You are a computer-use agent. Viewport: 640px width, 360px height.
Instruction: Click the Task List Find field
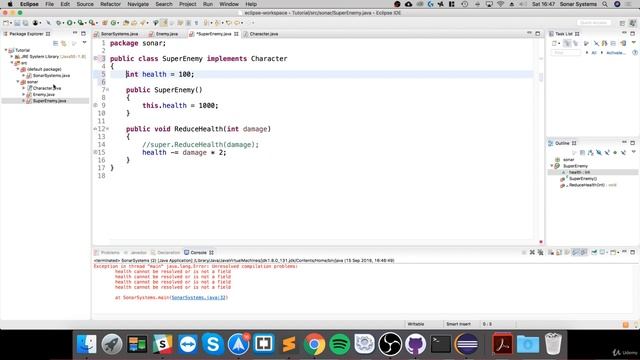[566, 53]
